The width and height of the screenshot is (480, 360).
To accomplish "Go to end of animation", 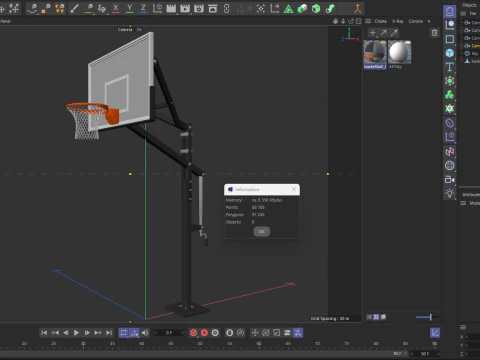I will click(109, 333).
